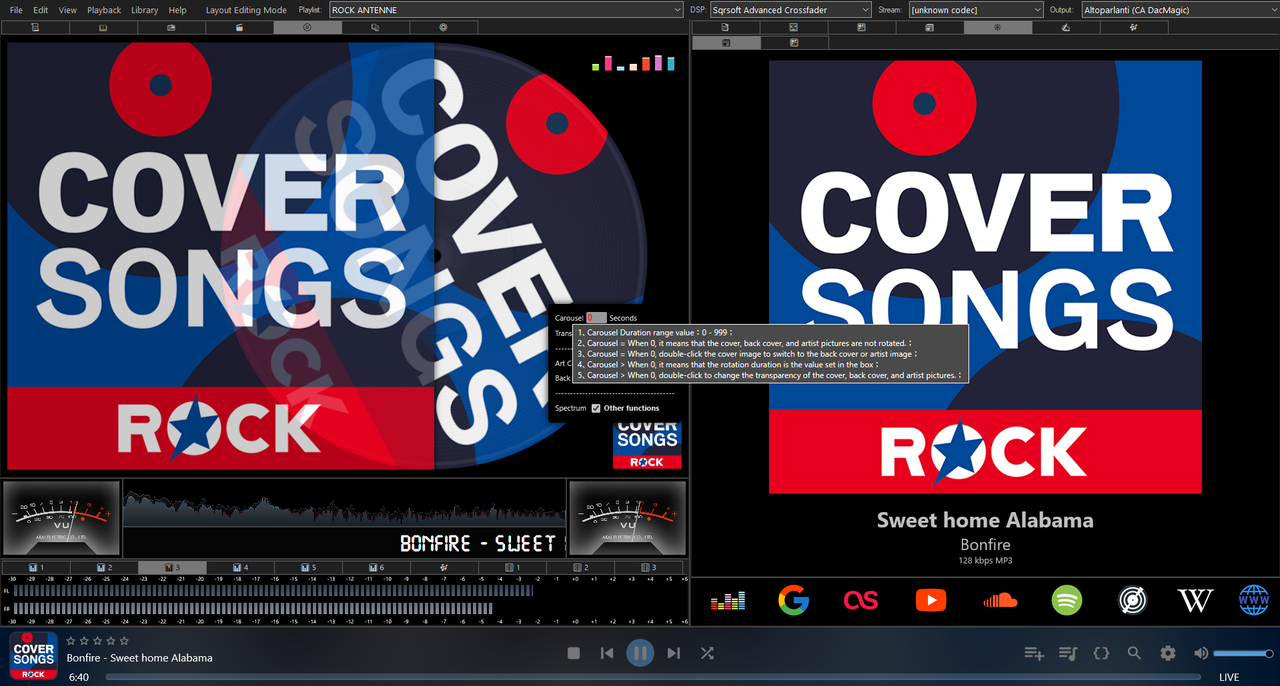The width and height of the screenshot is (1280, 686).
Task: Switch to meter tab numbered 5
Action: (308, 567)
